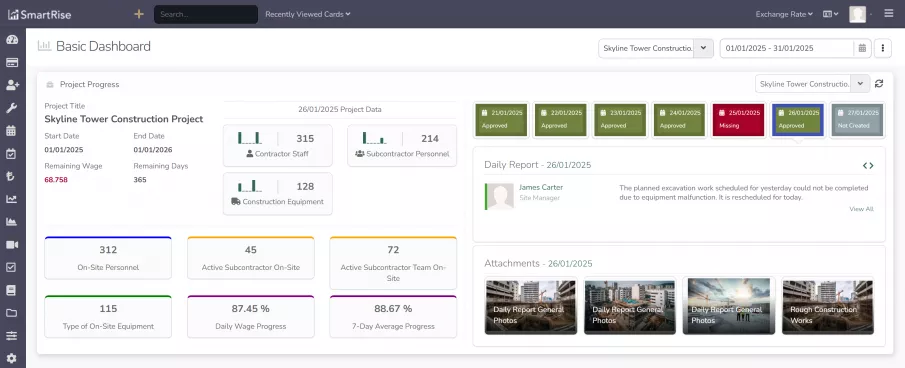Expand the Project Progress project selector
The height and width of the screenshot is (368, 905).
tap(860, 84)
